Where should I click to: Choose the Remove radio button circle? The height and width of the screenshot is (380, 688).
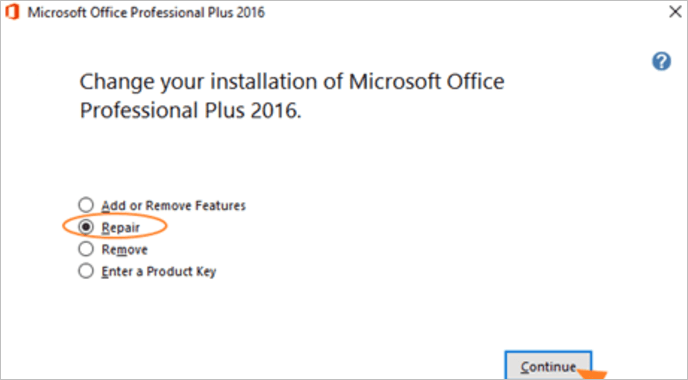point(86,249)
